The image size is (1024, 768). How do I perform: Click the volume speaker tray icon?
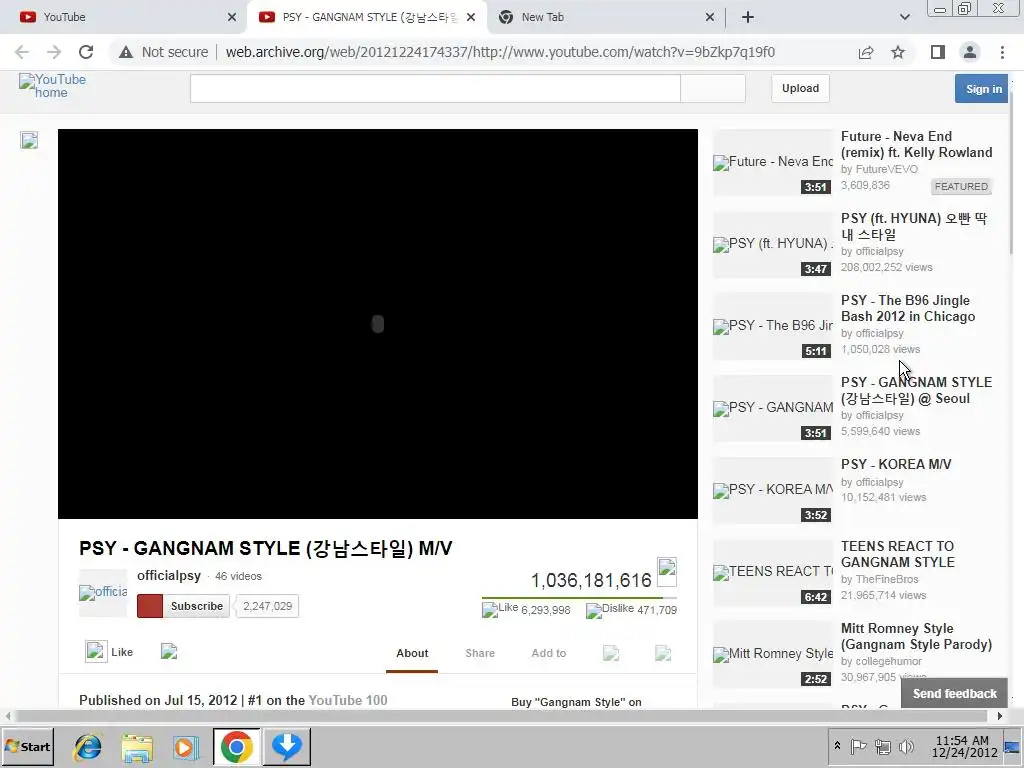pyautogui.click(x=906, y=746)
